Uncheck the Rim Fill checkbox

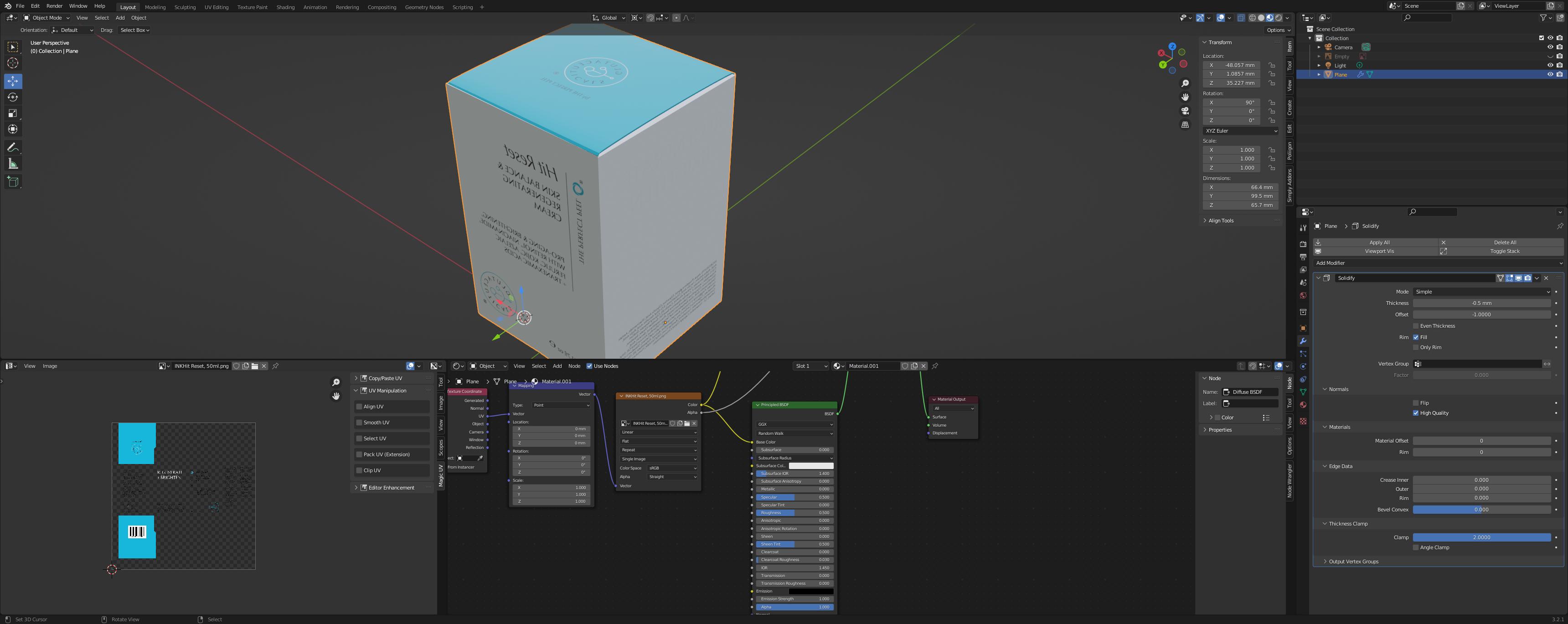(x=1416, y=337)
